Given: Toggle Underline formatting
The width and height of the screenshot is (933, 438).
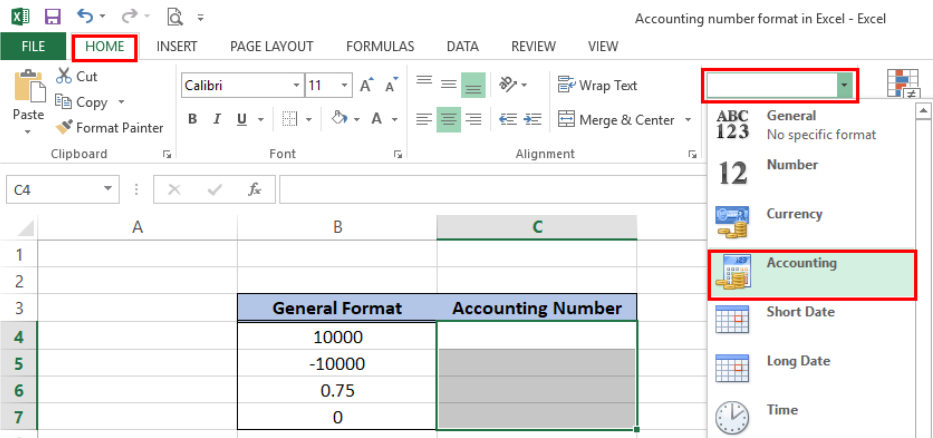Looking at the screenshot, I should (242, 119).
